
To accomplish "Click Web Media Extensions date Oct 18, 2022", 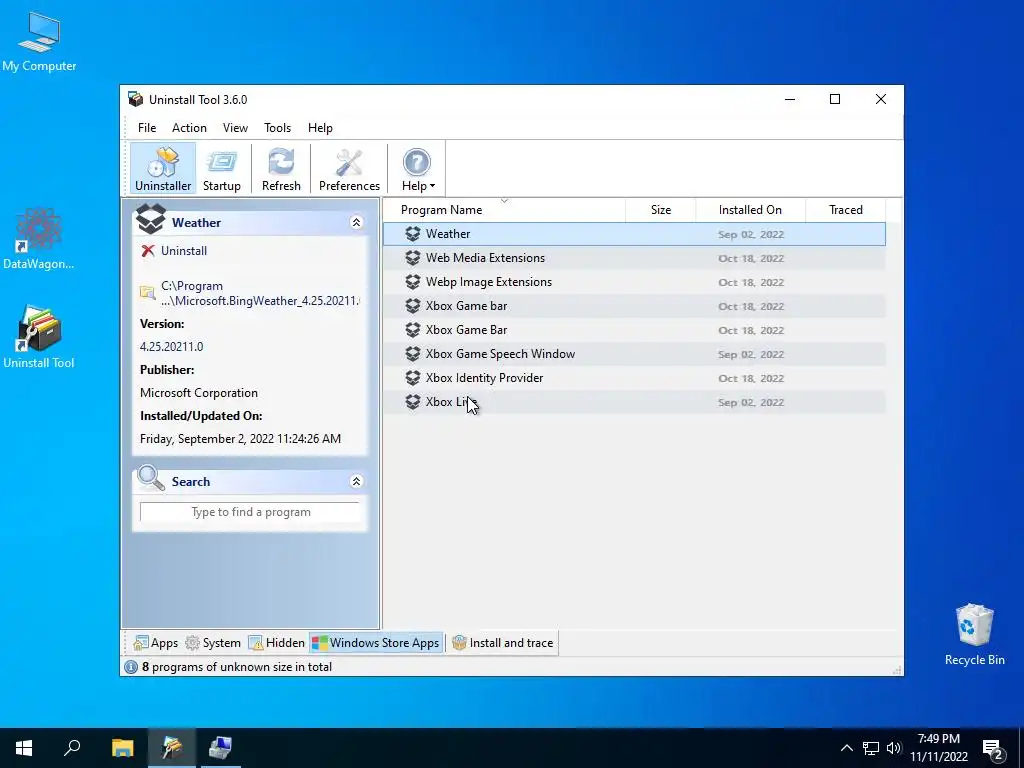I will pyautogui.click(x=750, y=259).
